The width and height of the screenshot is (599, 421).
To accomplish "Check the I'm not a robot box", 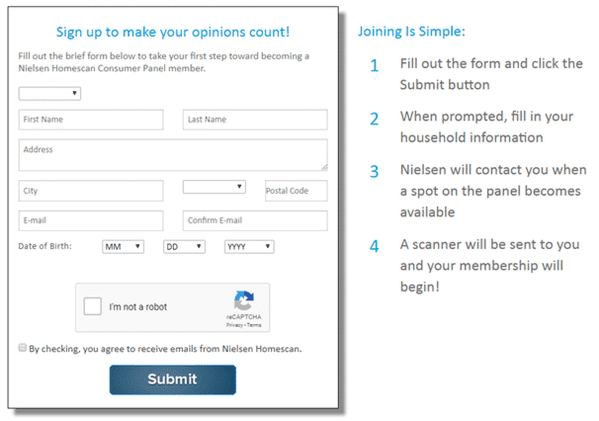I will 92,306.
